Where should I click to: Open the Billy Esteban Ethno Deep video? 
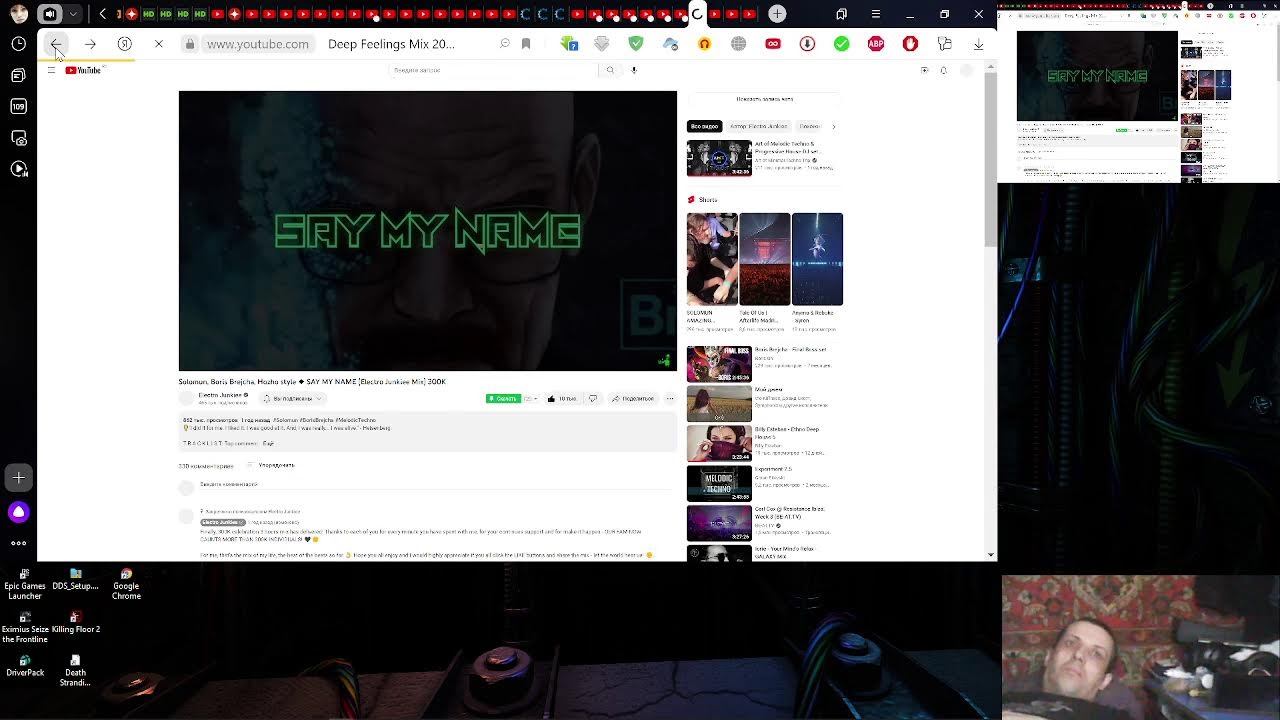pos(719,443)
